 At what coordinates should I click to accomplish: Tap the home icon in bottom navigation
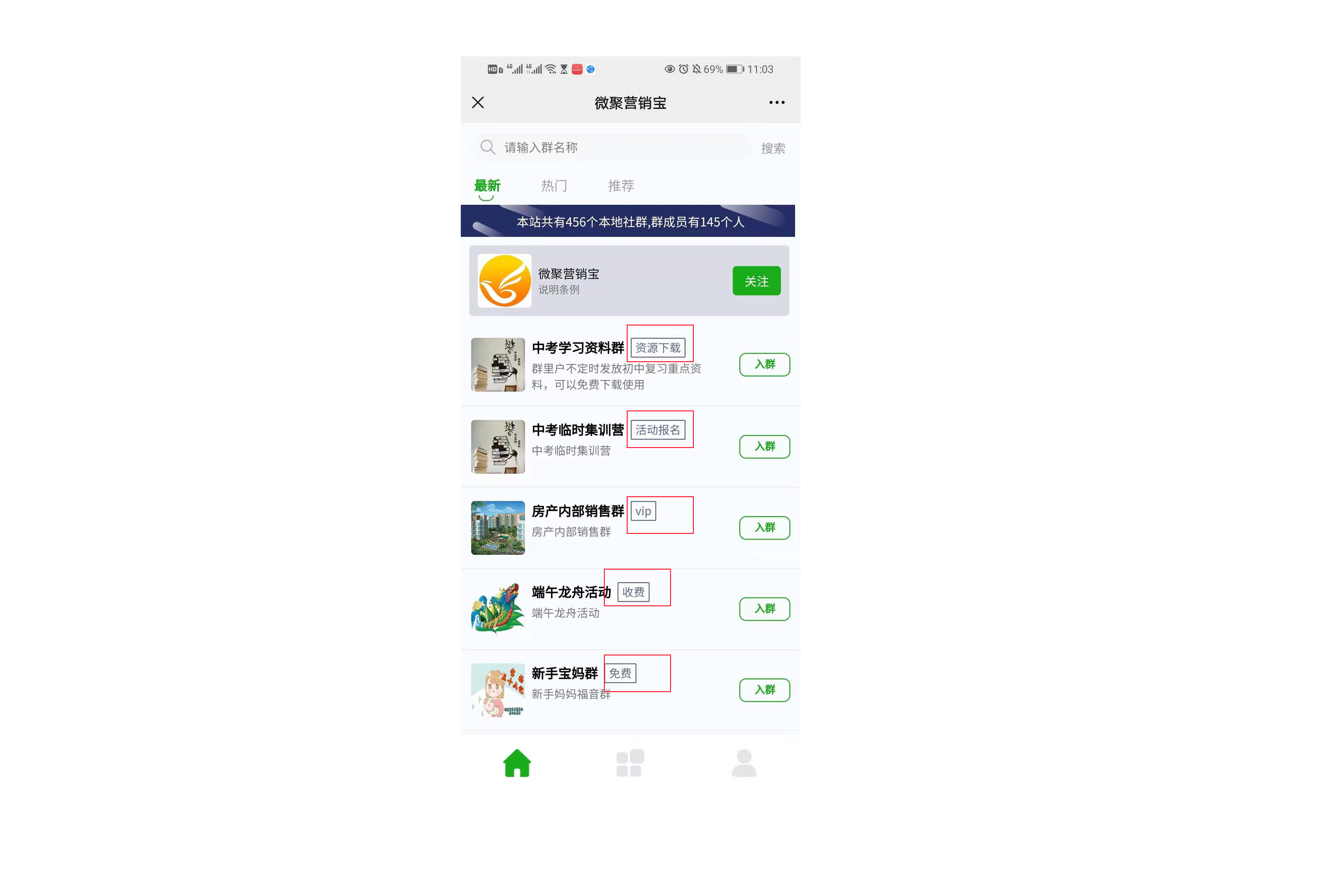(517, 763)
